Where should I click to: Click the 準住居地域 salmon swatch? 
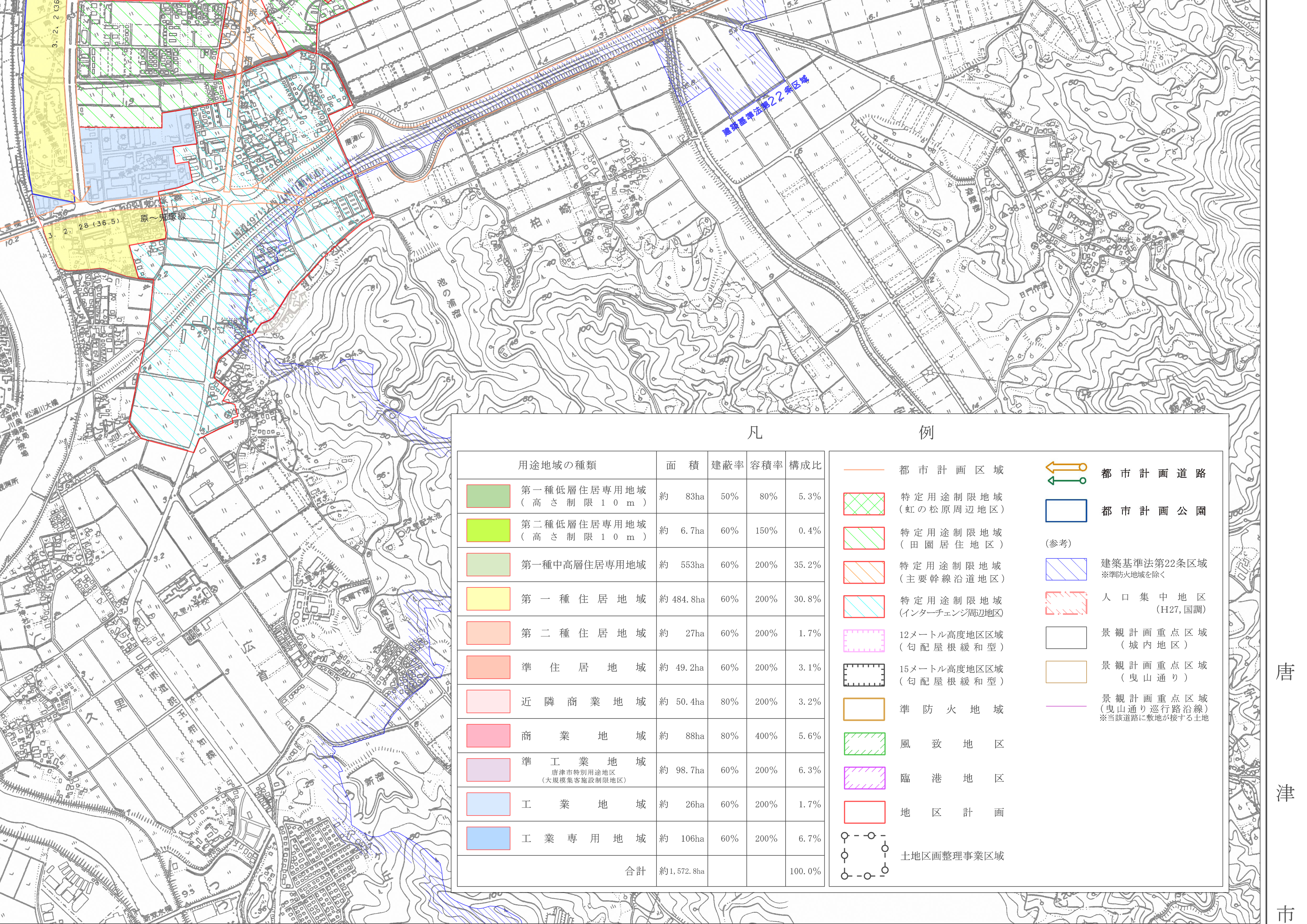[488, 667]
